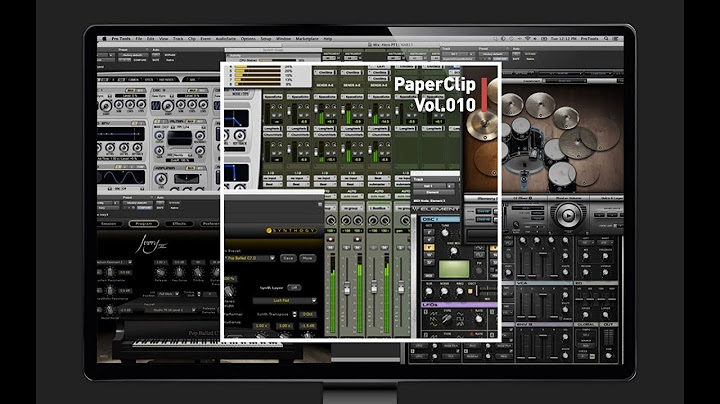Viewport: 720px width, 404px height.
Task: Click the Tune knob in OSC 1
Action: tap(445, 234)
